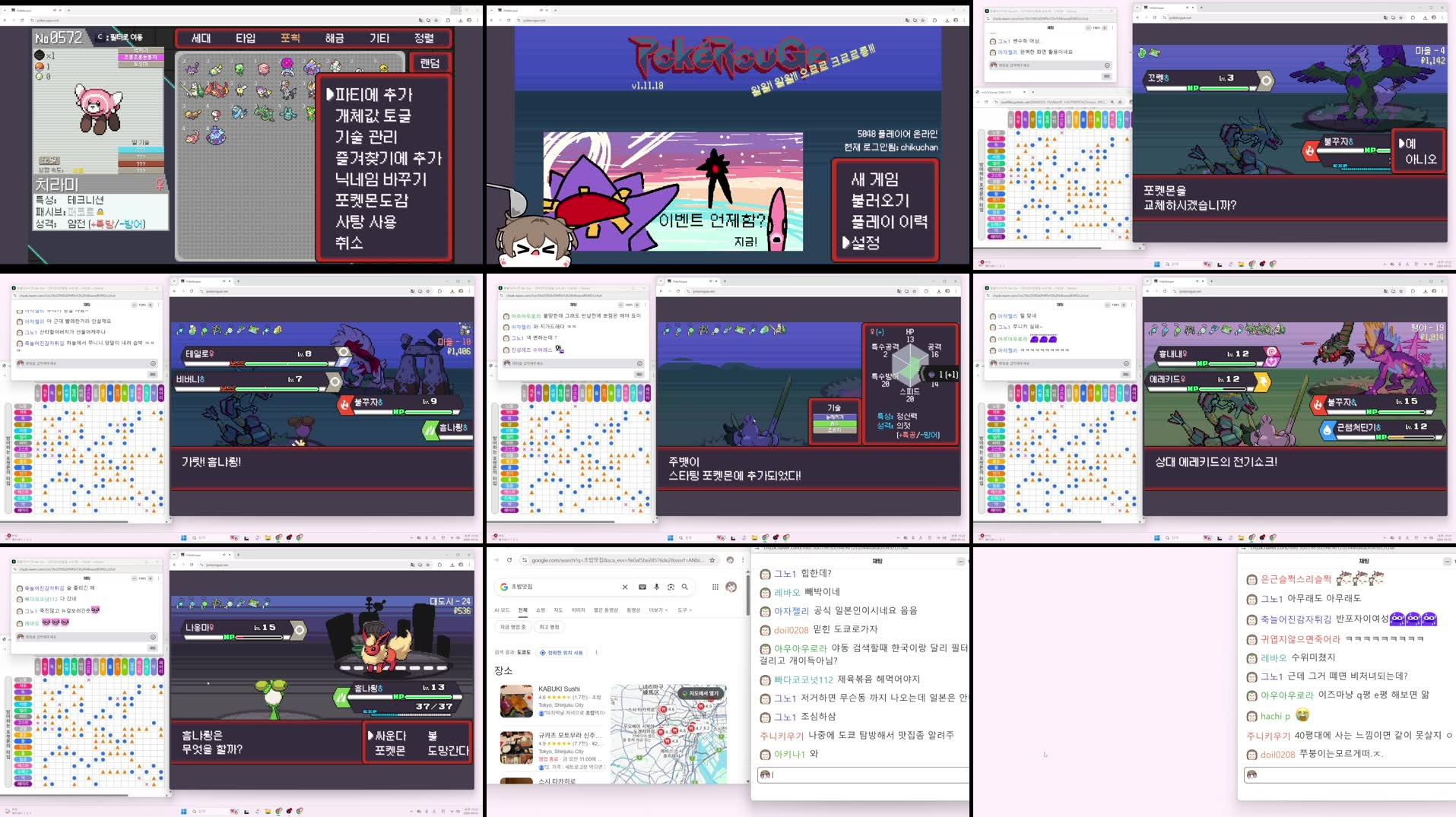The width and height of the screenshot is (1456, 817).
Task: Select the pink round Pokémon icon in the starter grid
Action: tap(263, 68)
